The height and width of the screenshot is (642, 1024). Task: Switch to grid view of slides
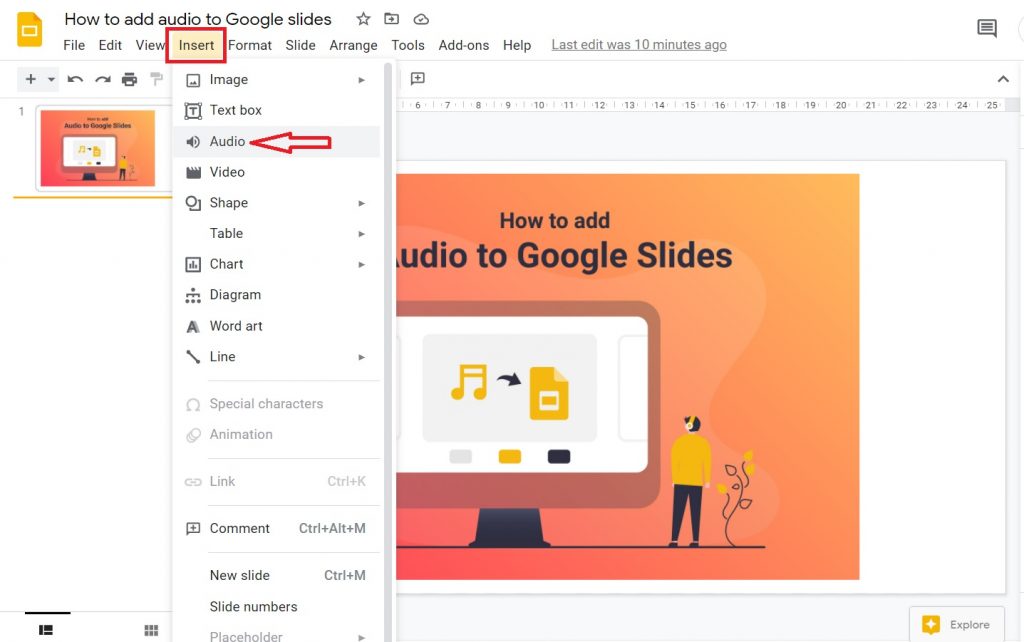click(151, 630)
